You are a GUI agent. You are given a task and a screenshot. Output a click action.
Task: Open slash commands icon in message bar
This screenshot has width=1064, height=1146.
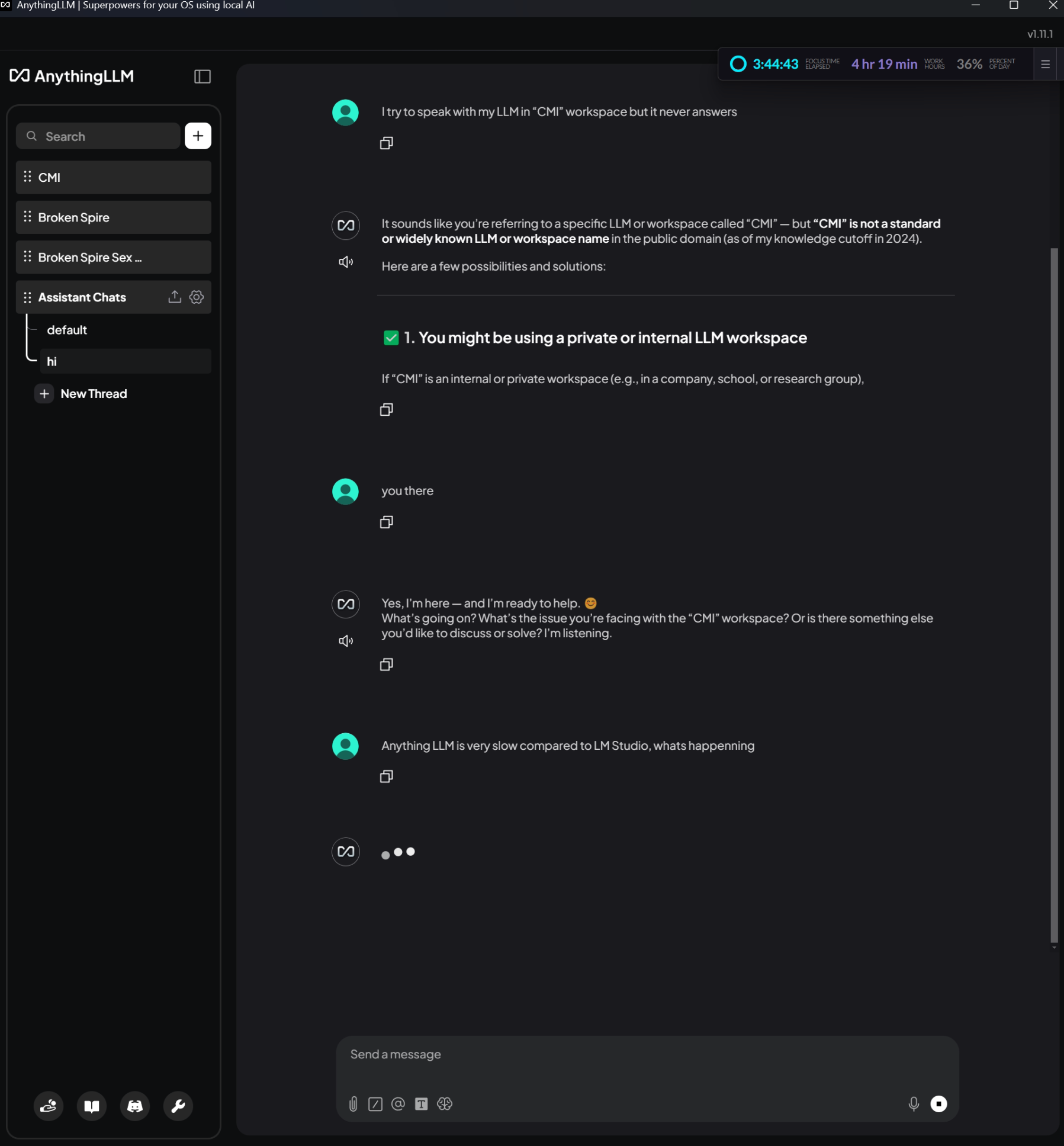(375, 1104)
